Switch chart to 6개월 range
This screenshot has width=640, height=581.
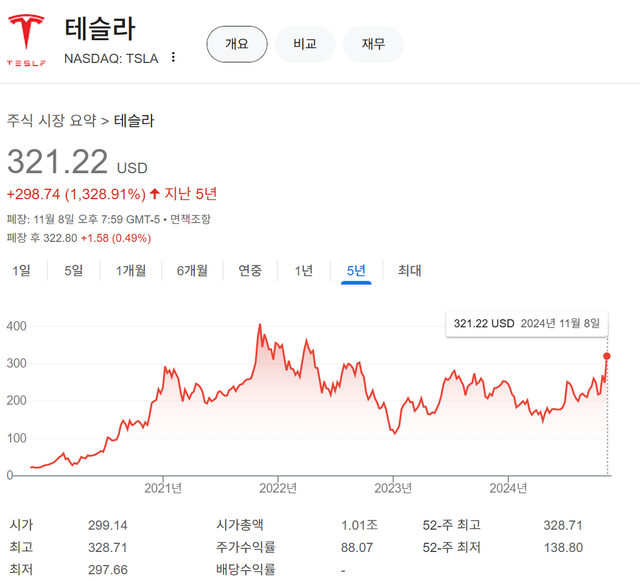tap(192, 270)
